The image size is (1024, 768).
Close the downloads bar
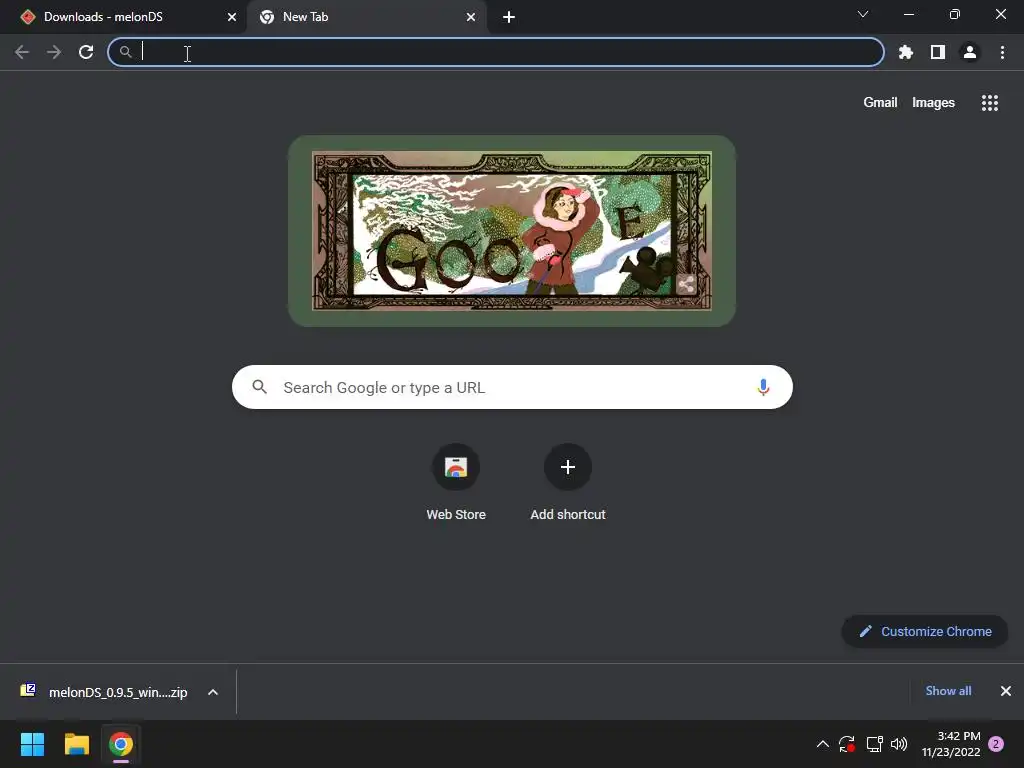click(1006, 691)
